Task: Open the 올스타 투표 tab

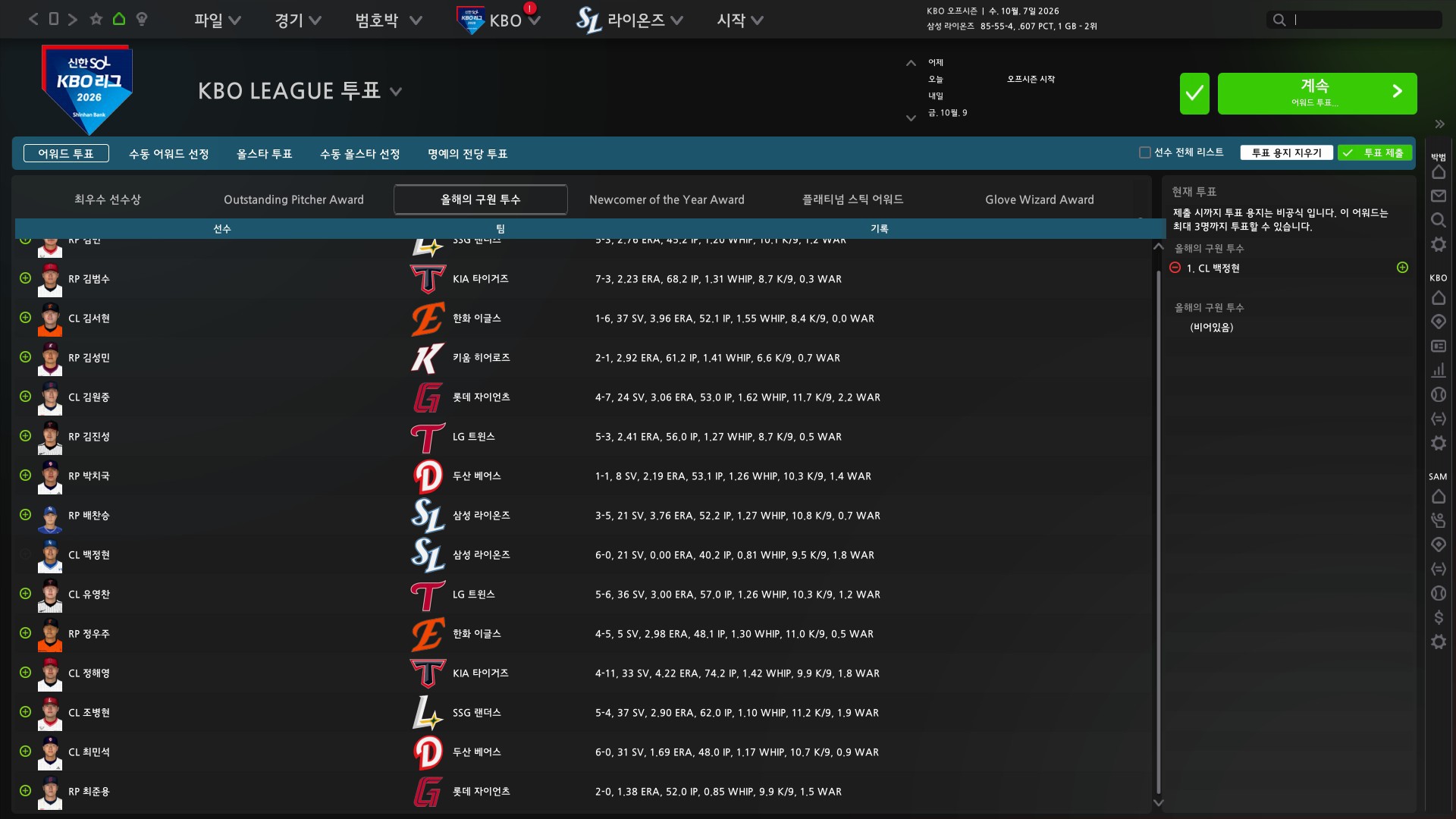Action: pyautogui.click(x=264, y=154)
